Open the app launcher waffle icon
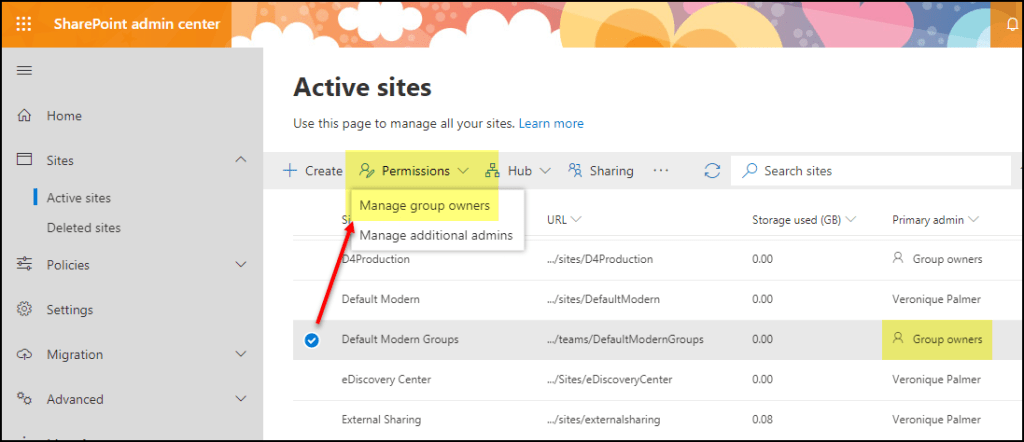 pos(24,24)
